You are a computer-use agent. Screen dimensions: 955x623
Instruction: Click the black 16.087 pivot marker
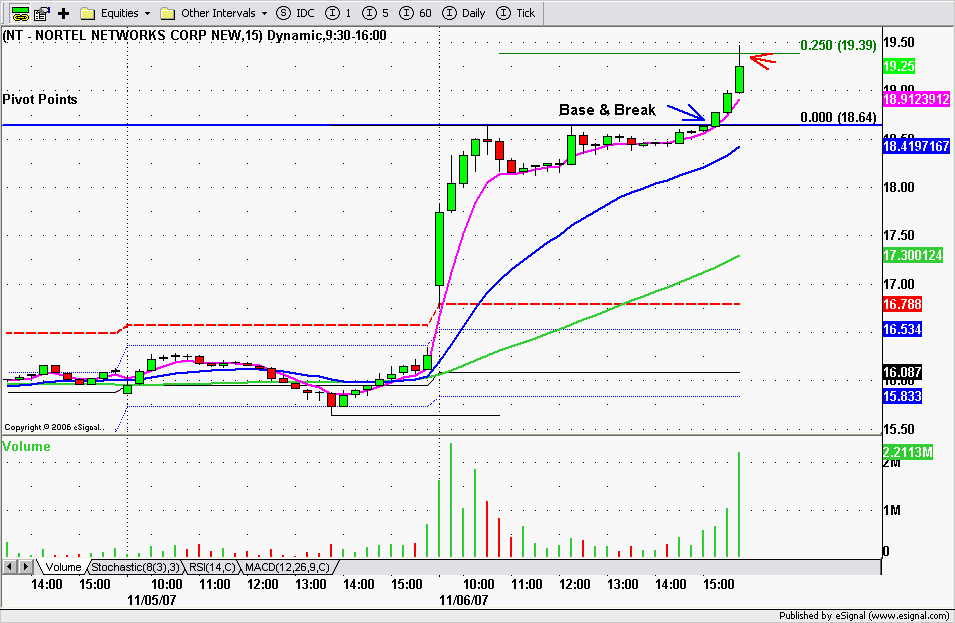tap(902, 372)
